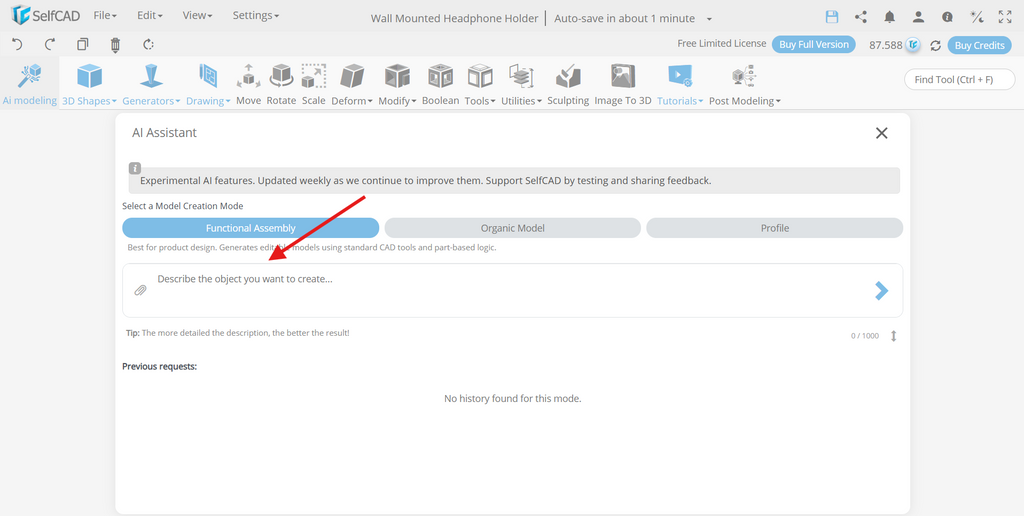The height and width of the screenshot is (516, 1024).
Task: Click the undo arrow icon
Action: tap(18, 44)
